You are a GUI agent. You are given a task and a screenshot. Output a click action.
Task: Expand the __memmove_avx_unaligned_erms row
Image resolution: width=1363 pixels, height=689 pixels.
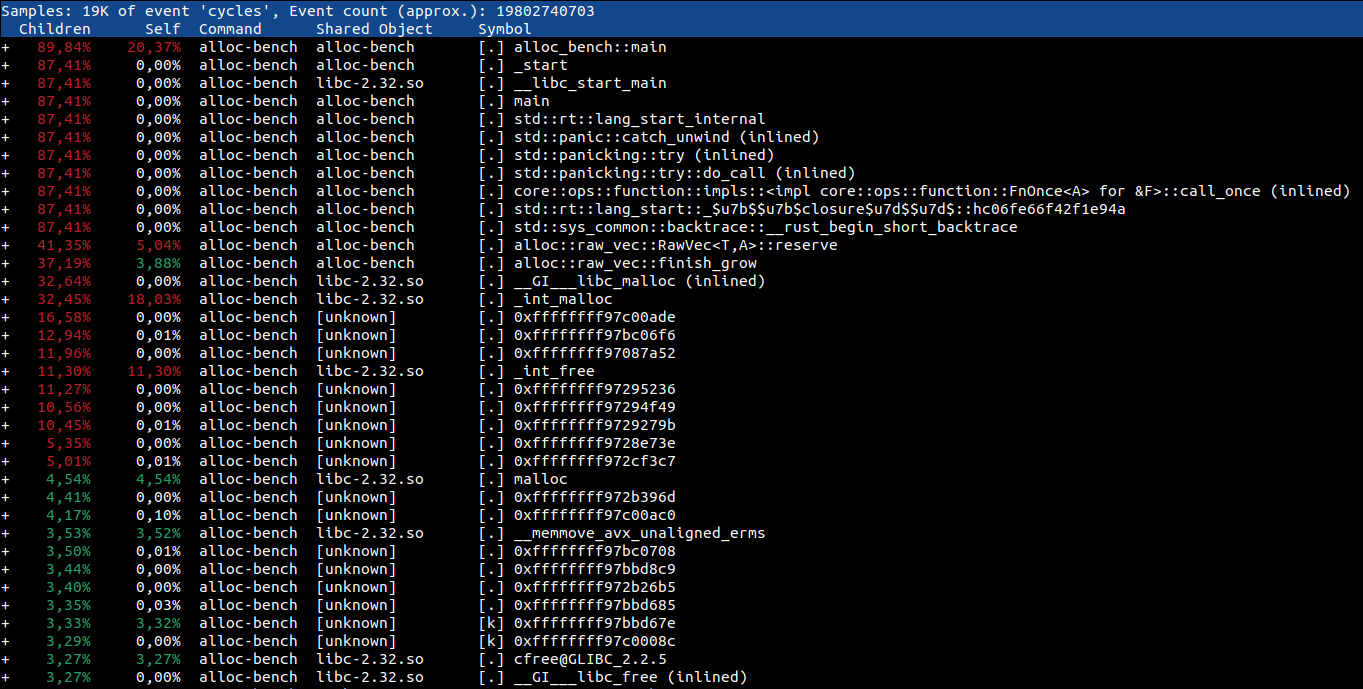pos(5,533)
